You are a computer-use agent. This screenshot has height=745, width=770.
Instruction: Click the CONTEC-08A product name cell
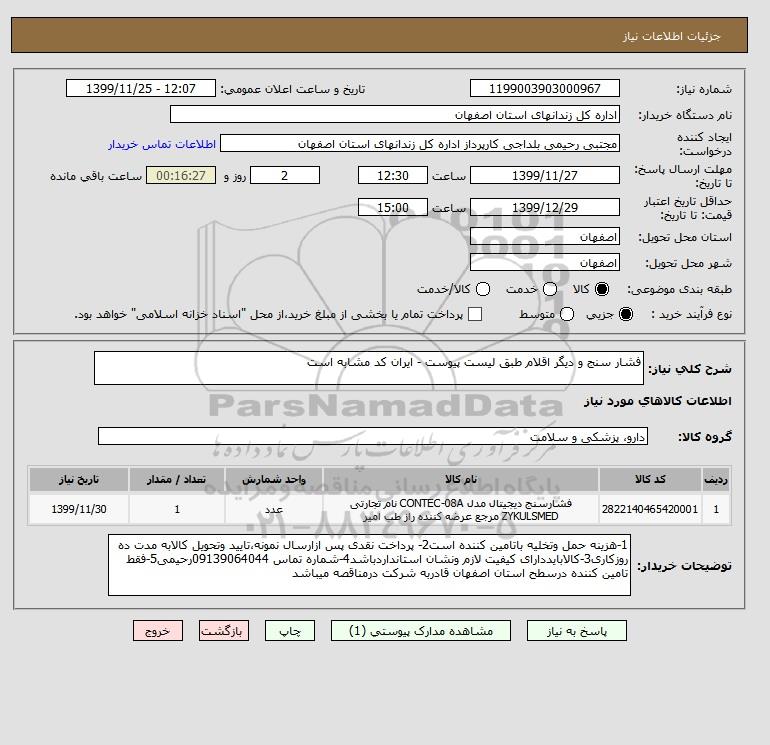[x=461, y=509]
